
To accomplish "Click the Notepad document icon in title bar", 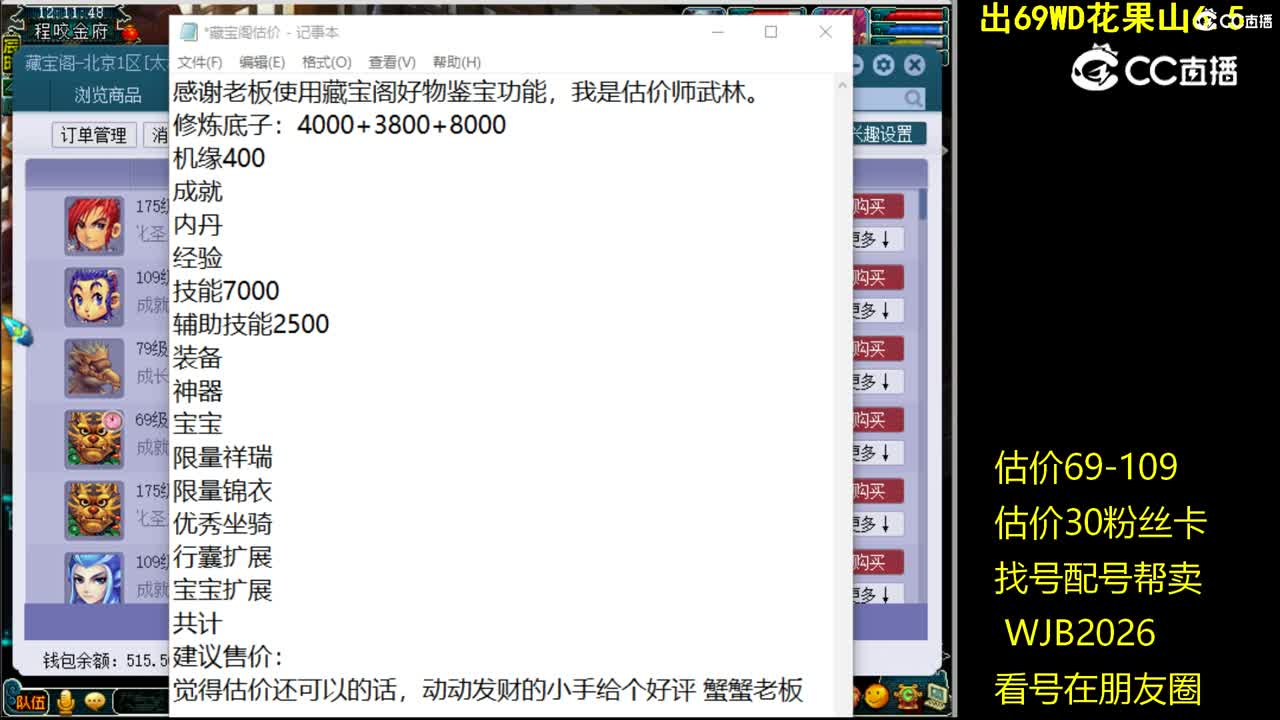I will [188, 32].
